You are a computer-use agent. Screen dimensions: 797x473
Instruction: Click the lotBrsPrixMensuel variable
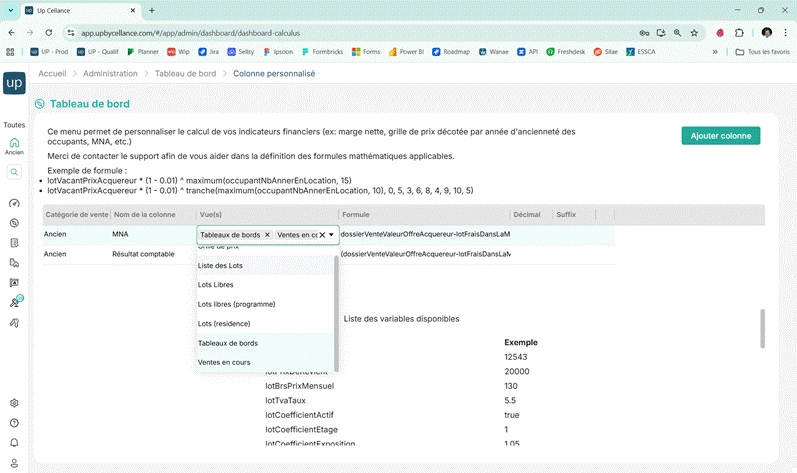(x=299, y=386)
